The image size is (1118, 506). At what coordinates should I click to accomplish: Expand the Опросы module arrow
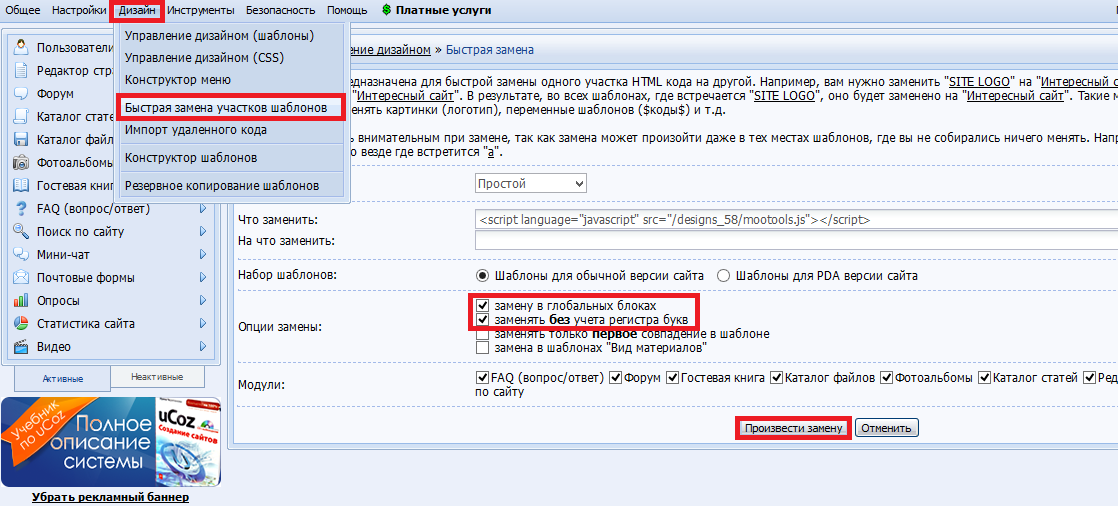point(203,300)
